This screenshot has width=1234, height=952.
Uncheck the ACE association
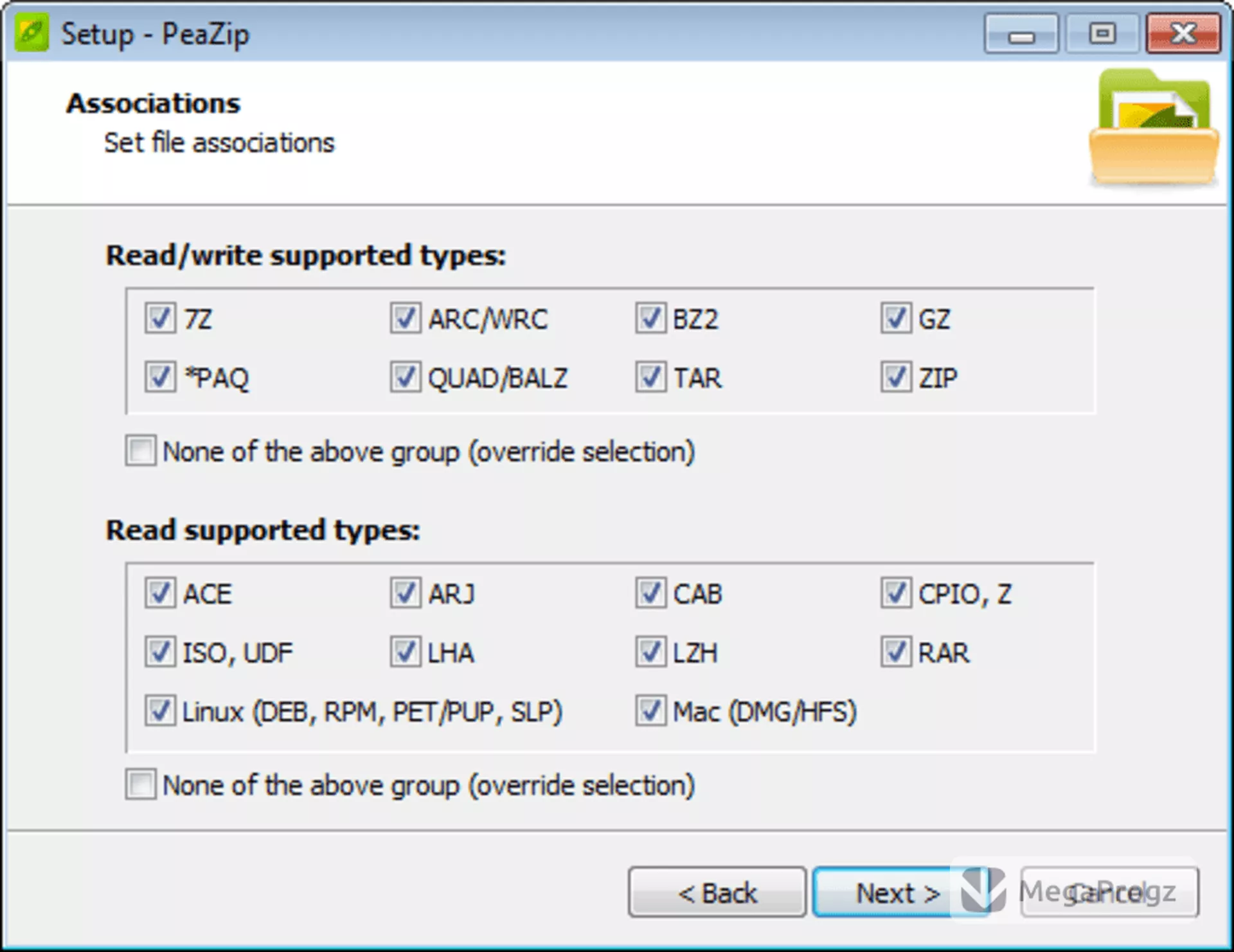pyautogui.click(x=160, y=593)
